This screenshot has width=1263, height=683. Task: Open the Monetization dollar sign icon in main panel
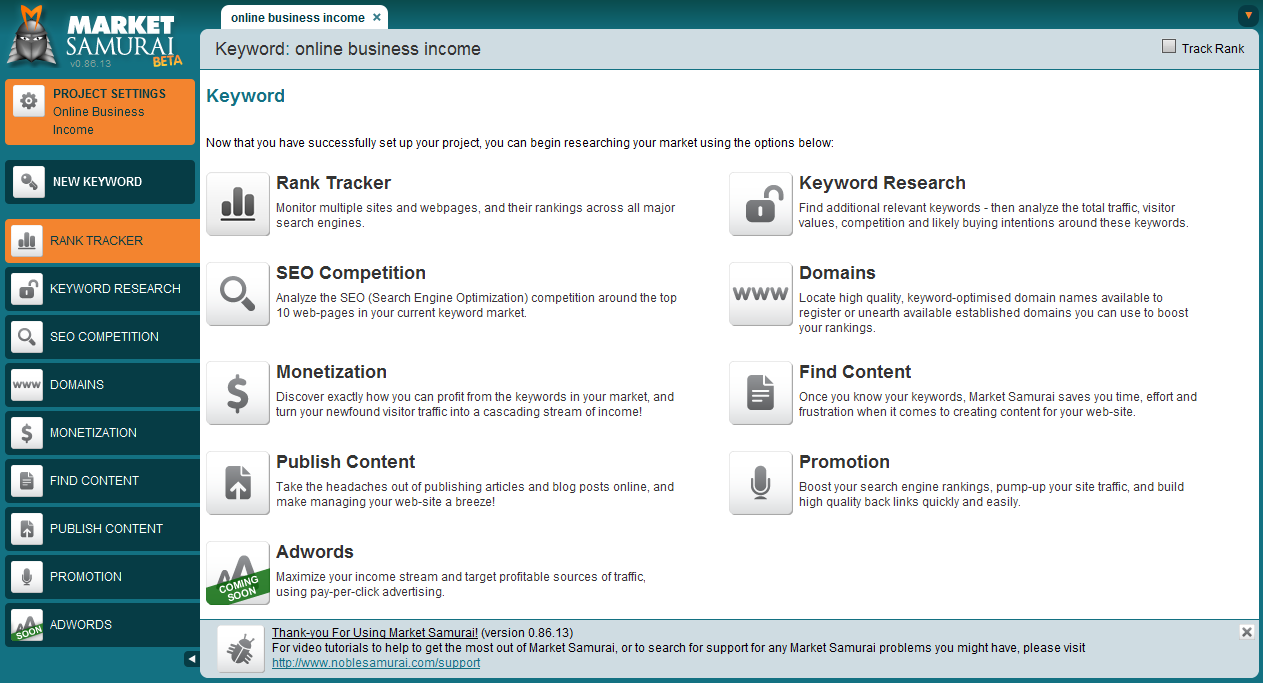tap(238, 393)
